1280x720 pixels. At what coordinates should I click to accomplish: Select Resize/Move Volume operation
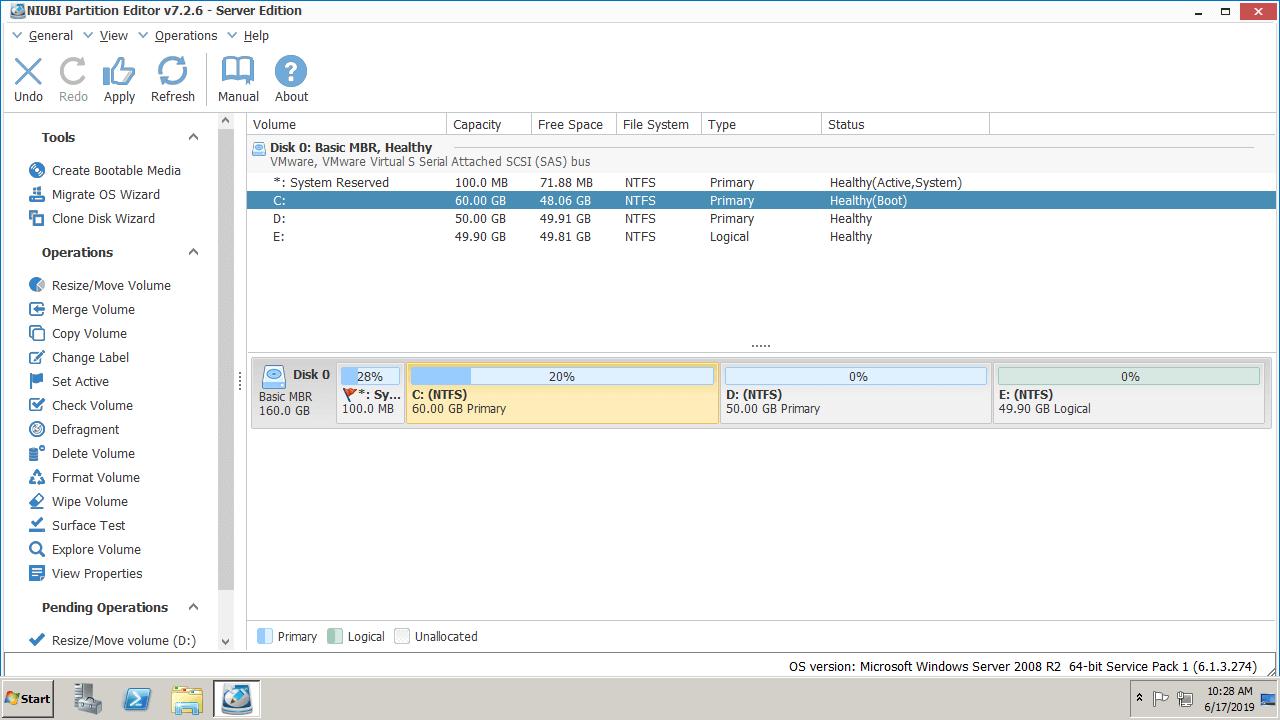110,286
